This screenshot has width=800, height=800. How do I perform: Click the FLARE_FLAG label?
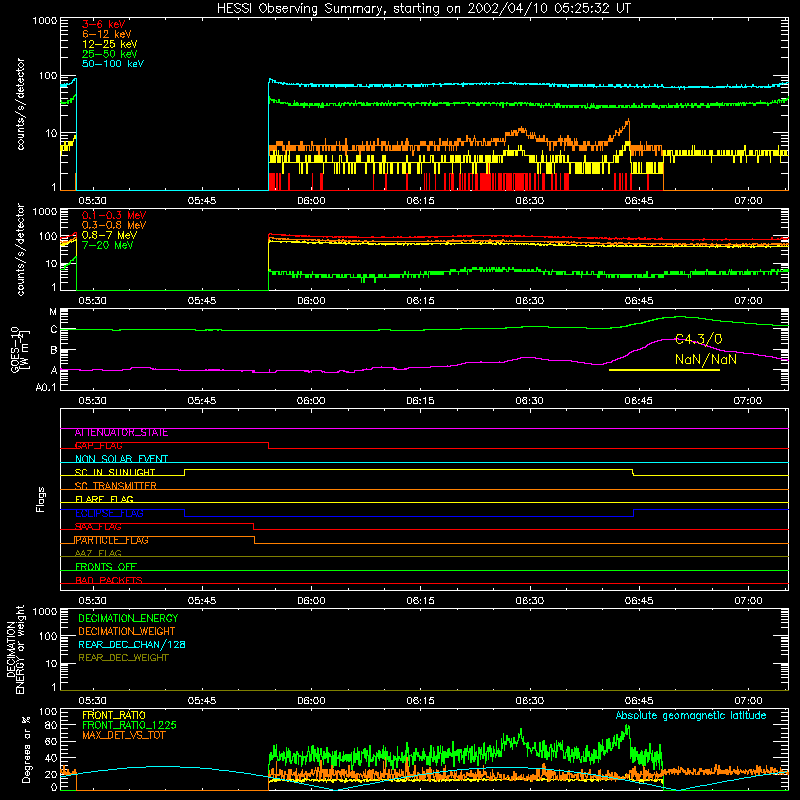click(x=104, y=499)
